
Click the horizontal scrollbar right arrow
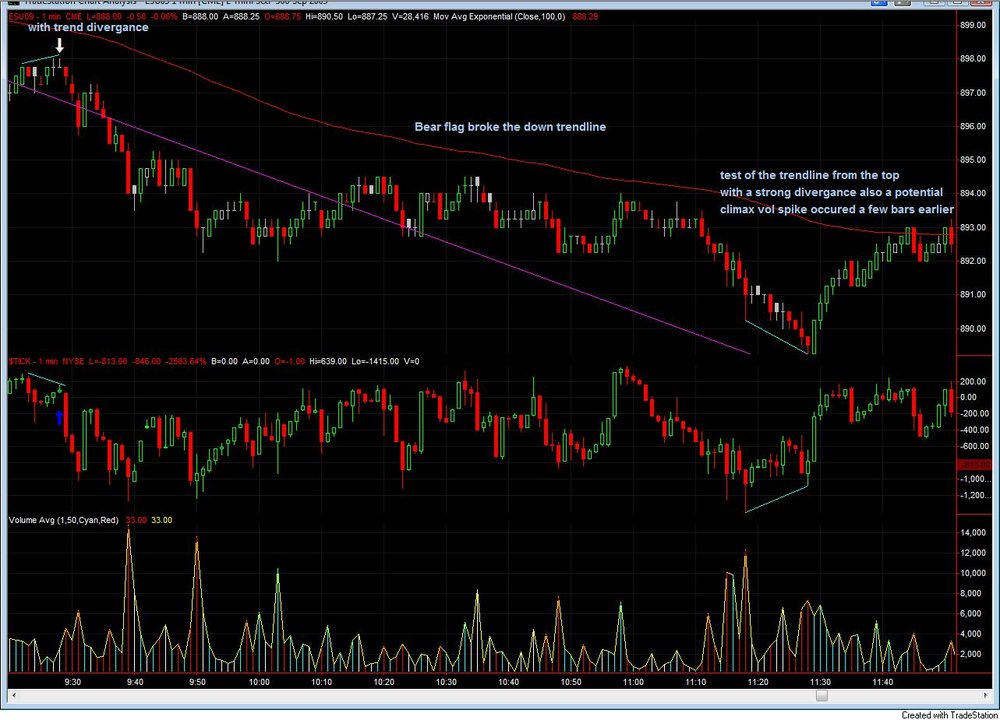[x=987, y=696]
